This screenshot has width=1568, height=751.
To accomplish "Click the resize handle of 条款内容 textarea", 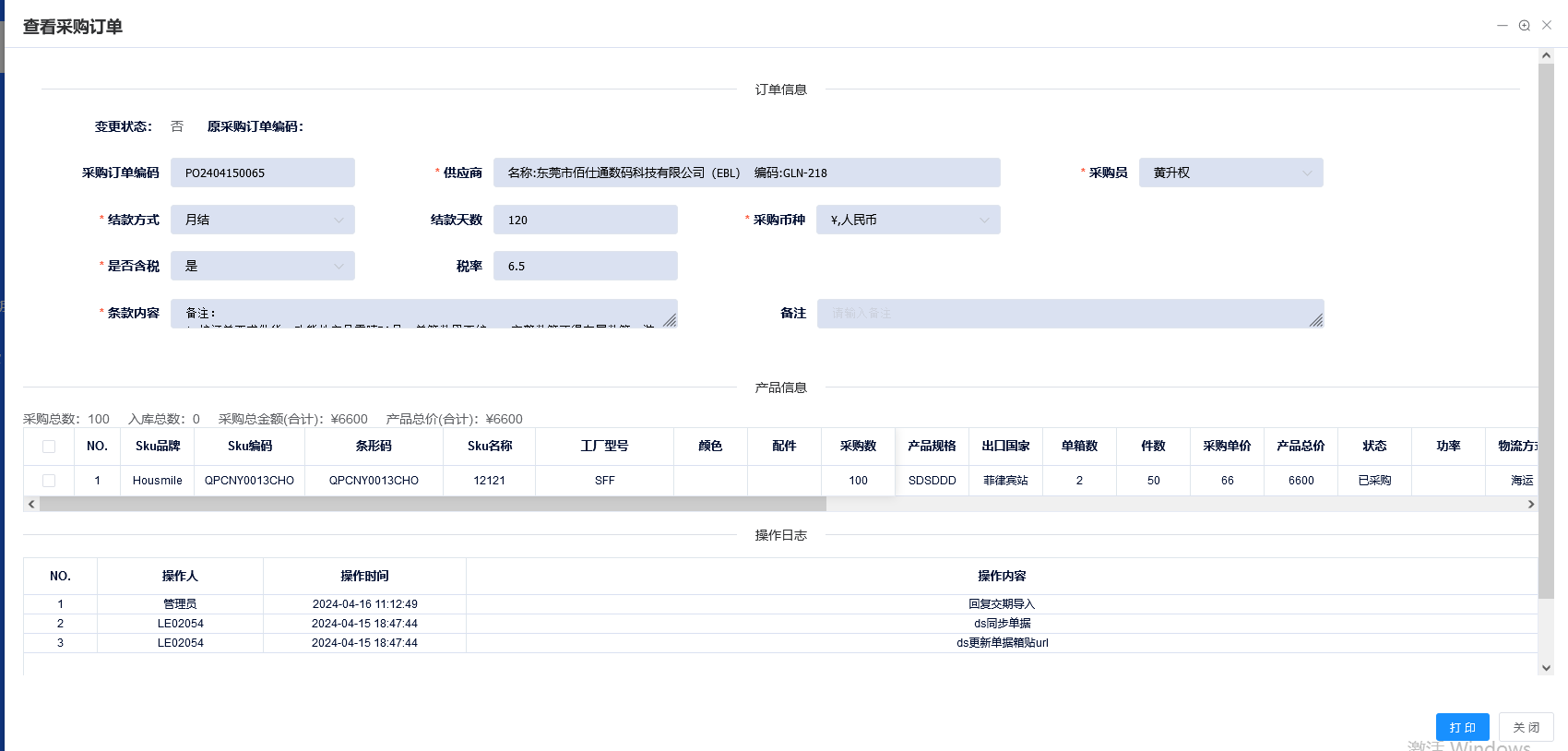I will (x=670, y=320).
